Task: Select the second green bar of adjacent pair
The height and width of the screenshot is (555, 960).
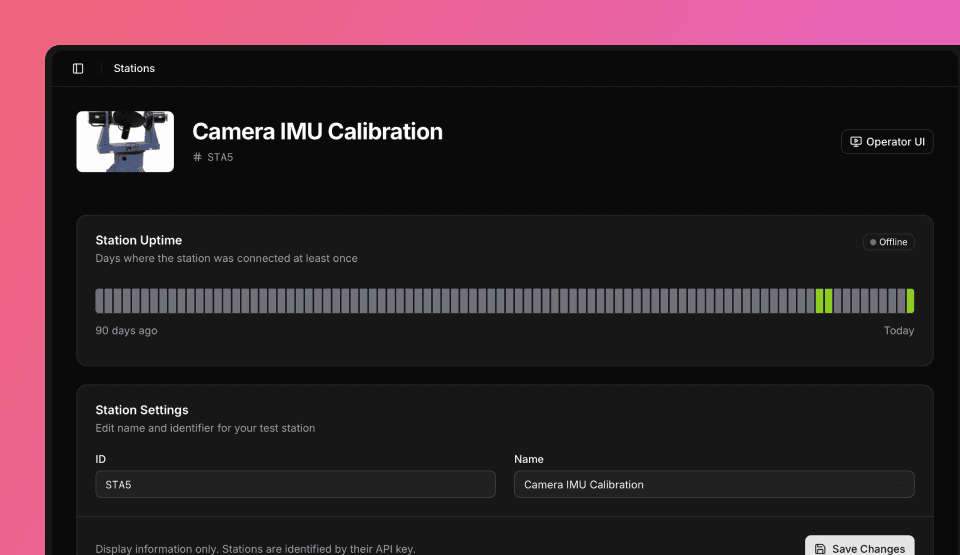Action: click(x=829, y=301)
